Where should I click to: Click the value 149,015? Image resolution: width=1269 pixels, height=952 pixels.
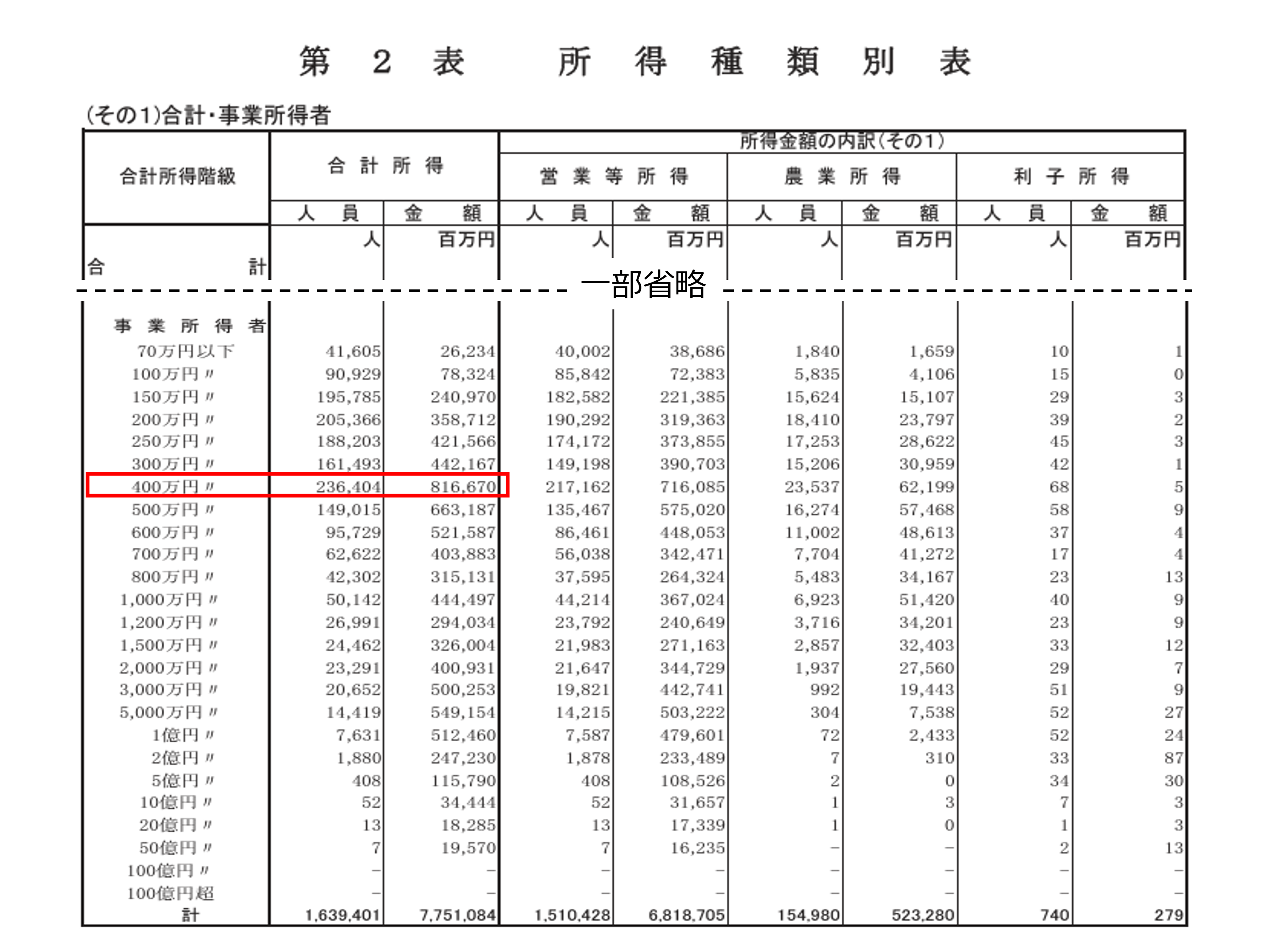349,510
